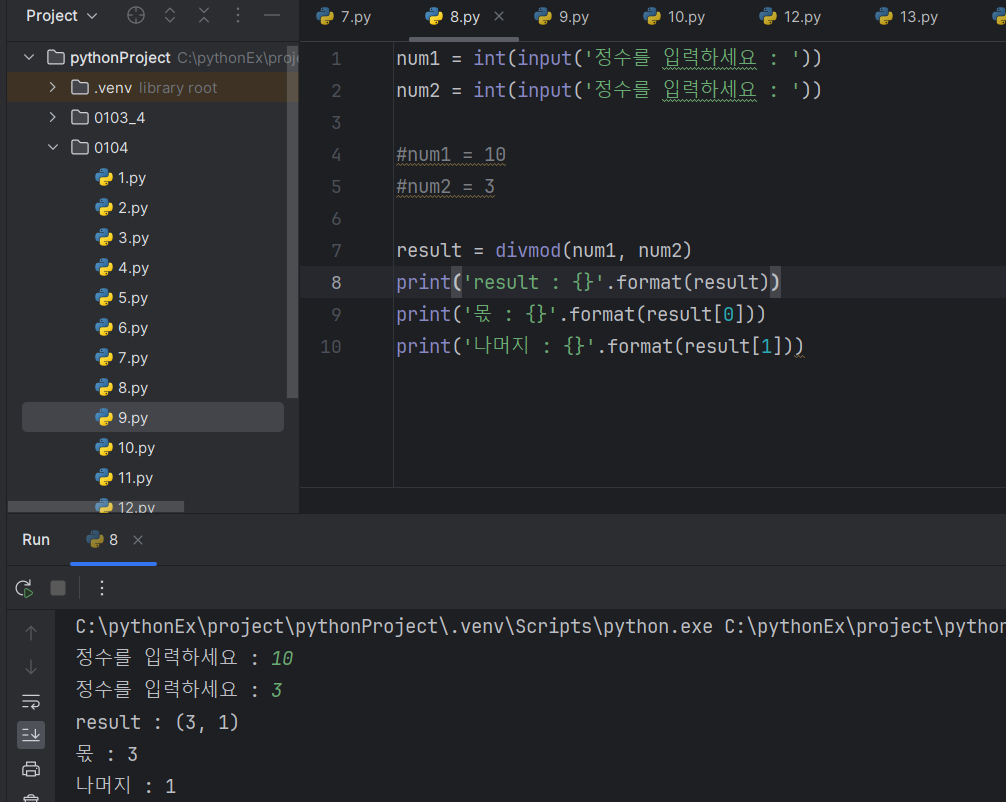
Task: Select 3.py in the project tree
Action: [123, 238]
